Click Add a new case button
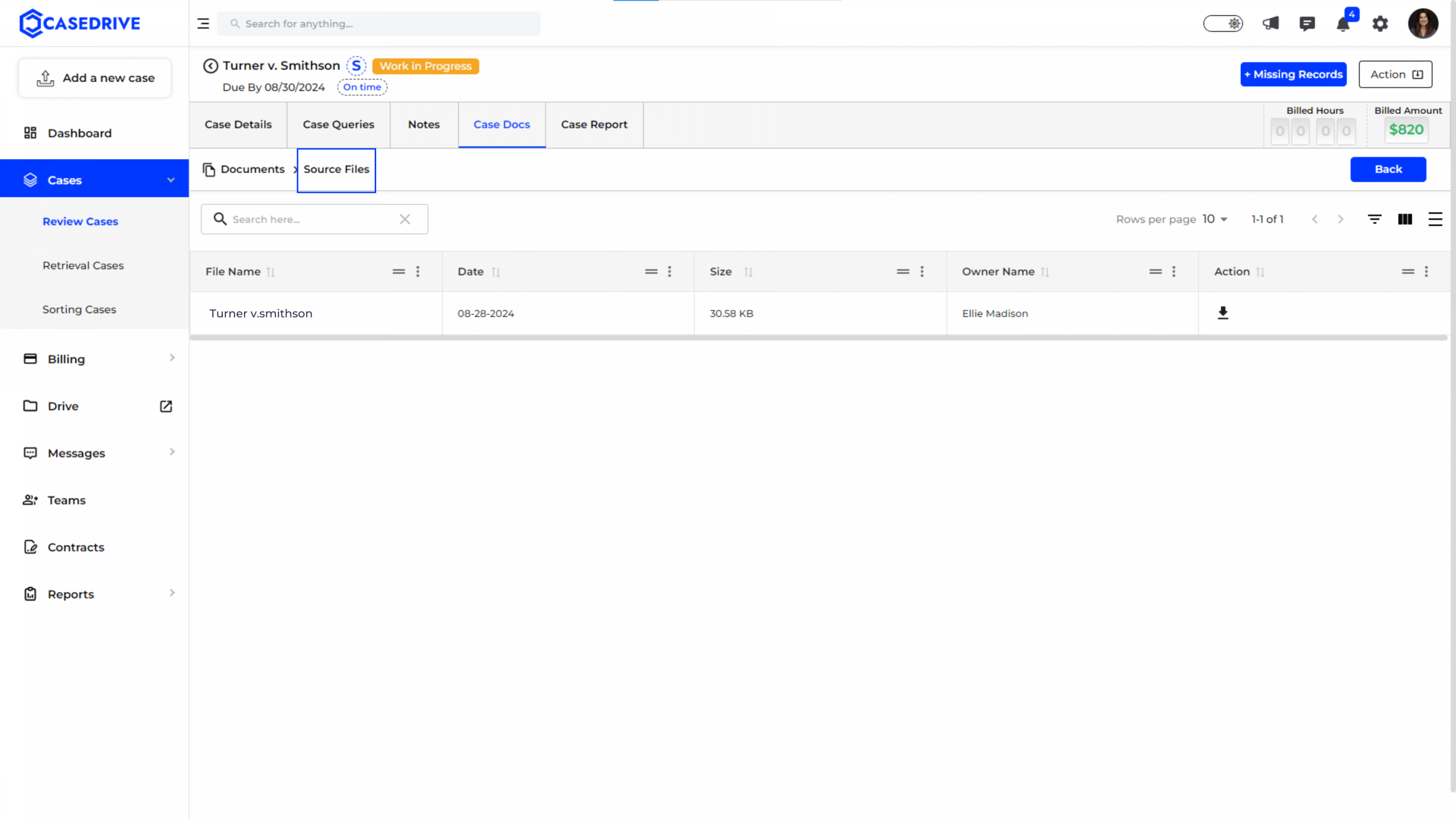 click(95, 78)
